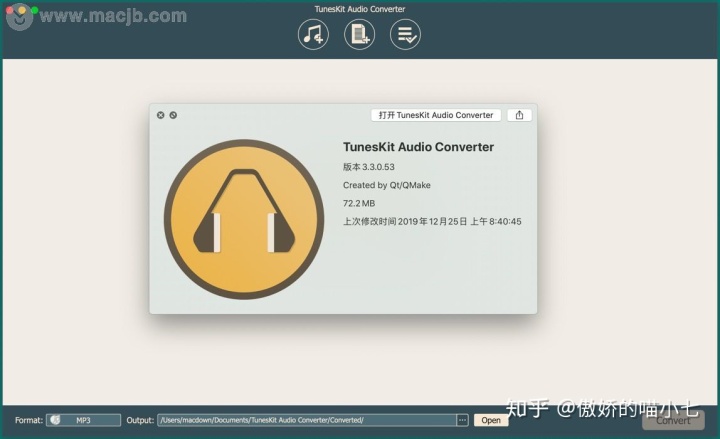Click the yellow minimize window button

(x=22, y=10)
